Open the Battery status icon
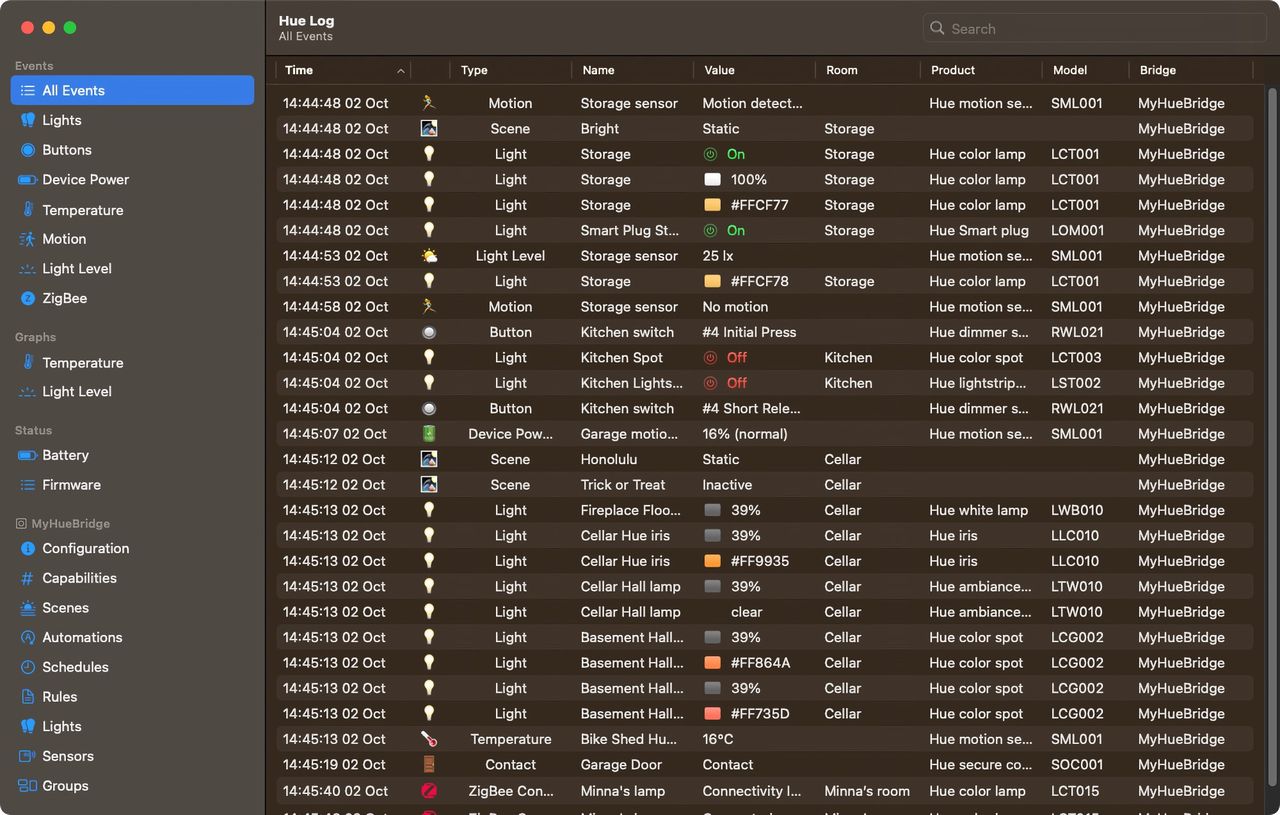This screenshot has height=815, width=1280. click(x=28, y=455)
